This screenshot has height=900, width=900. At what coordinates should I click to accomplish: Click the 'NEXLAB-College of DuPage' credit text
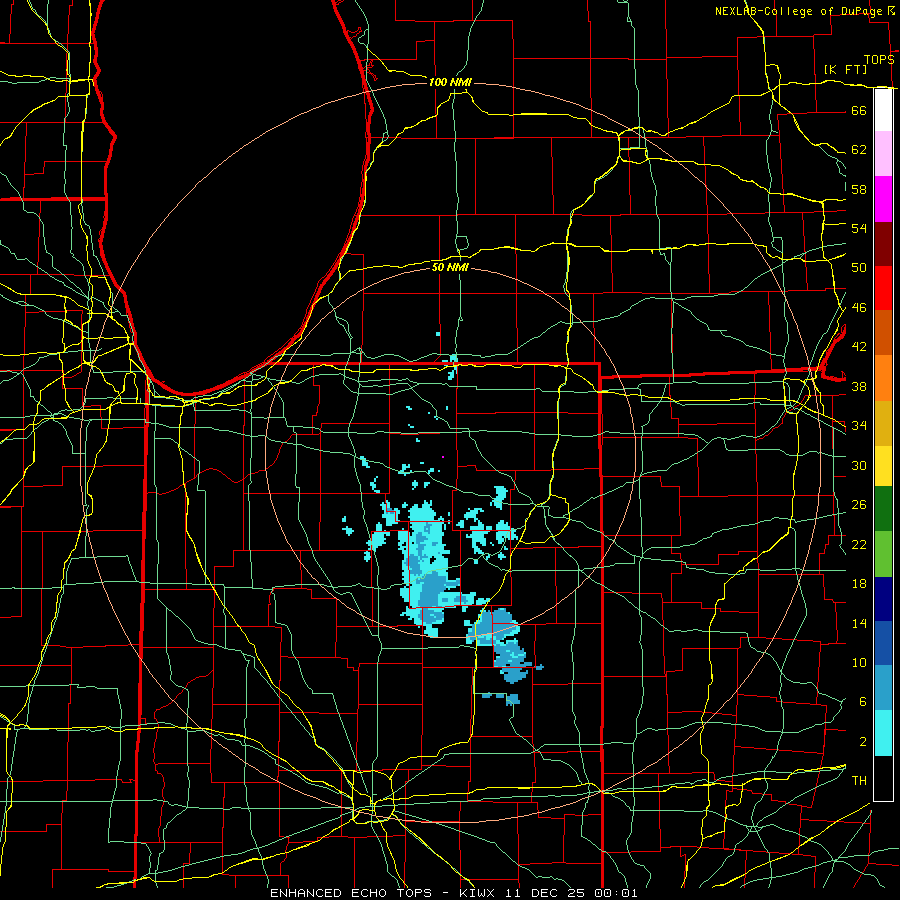[x=798, y=11]
